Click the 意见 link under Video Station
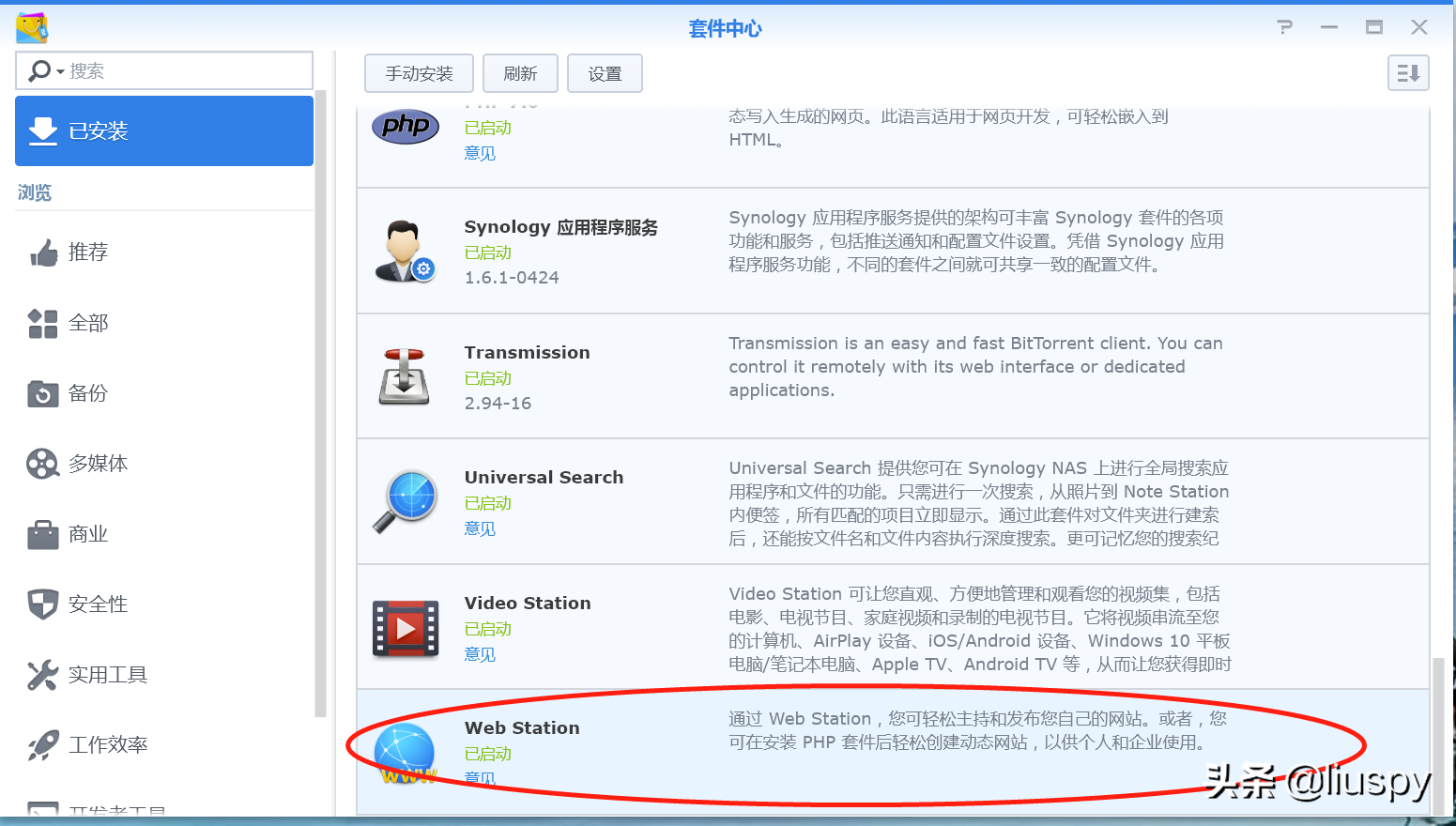Viewport: 1456px width, 826px height. coord(480,654)
